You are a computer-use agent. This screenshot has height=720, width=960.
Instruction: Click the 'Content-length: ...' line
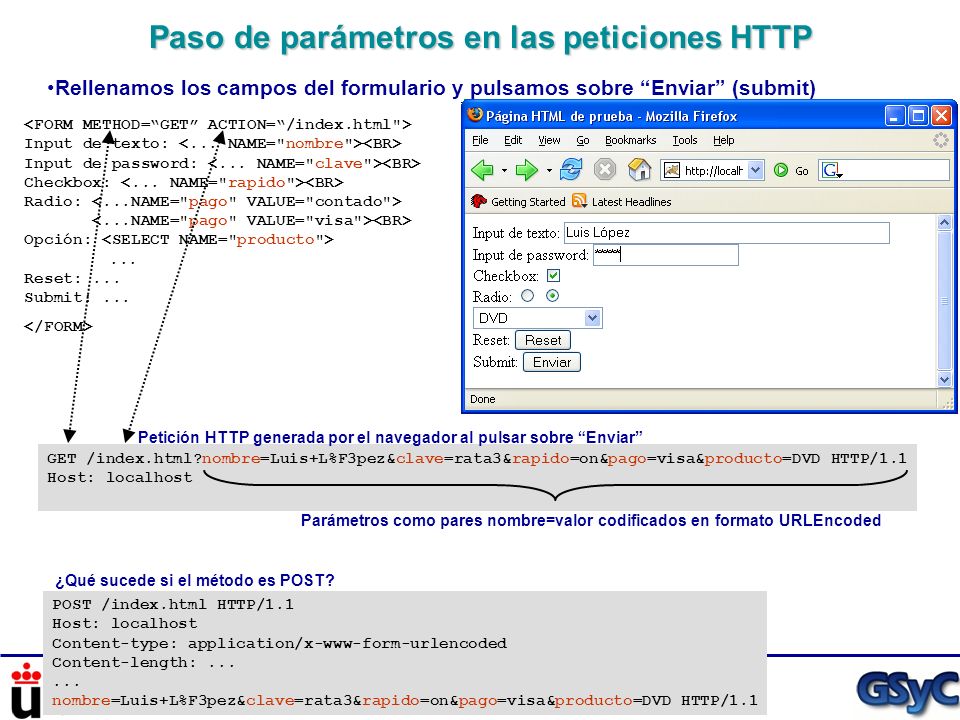[143, 662]
